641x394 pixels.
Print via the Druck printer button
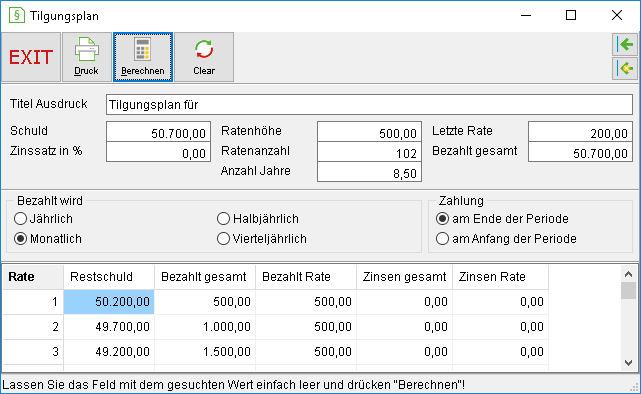tap(87, 57)
